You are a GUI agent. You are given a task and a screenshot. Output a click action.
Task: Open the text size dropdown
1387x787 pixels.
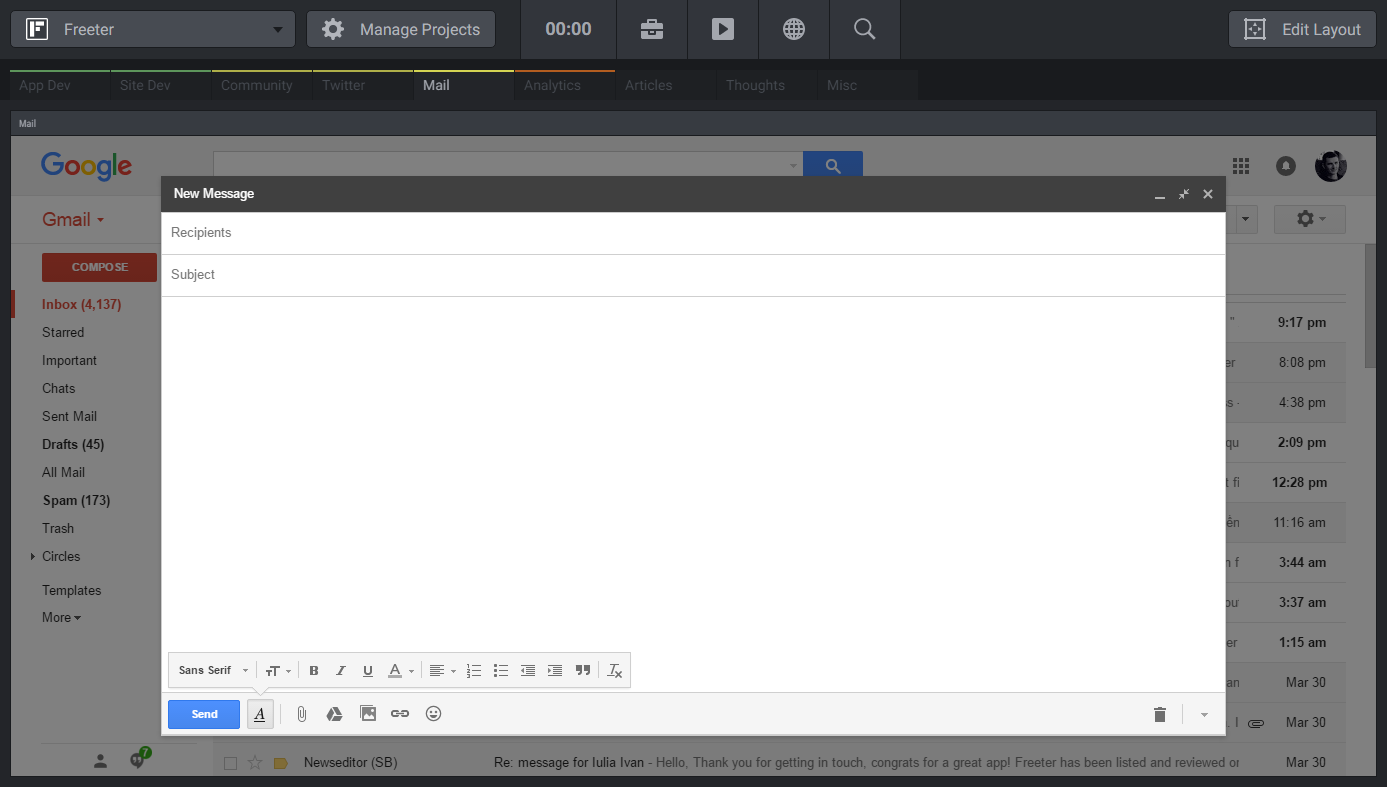pos(278,671)
